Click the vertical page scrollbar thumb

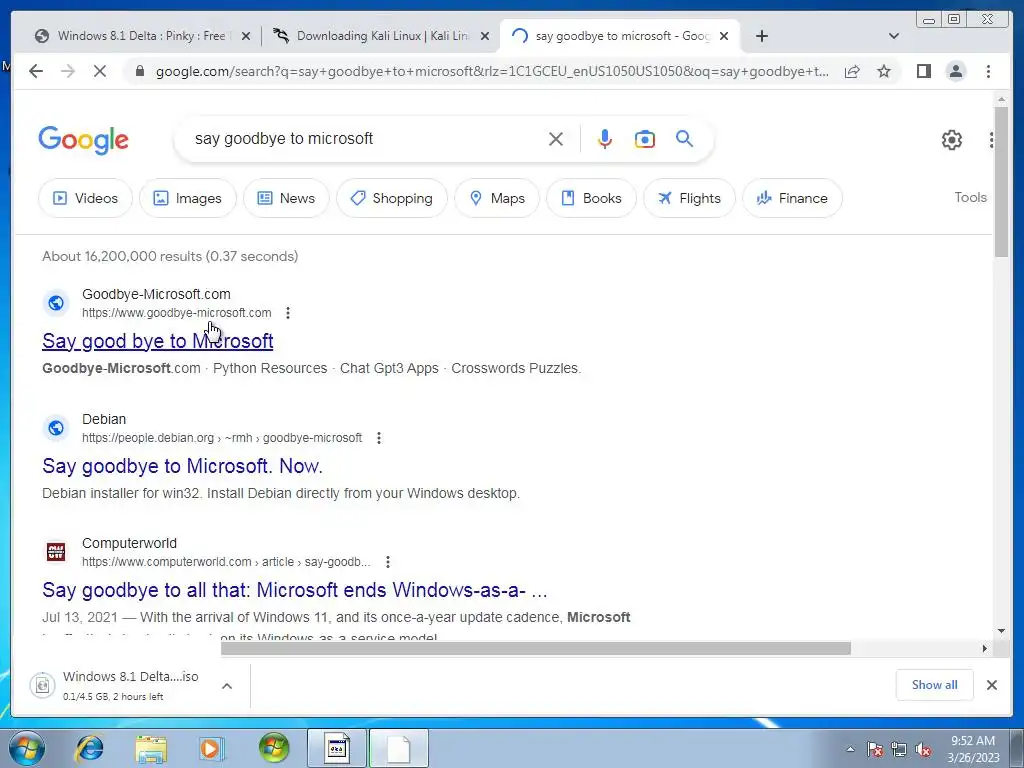coord(1001,182)
